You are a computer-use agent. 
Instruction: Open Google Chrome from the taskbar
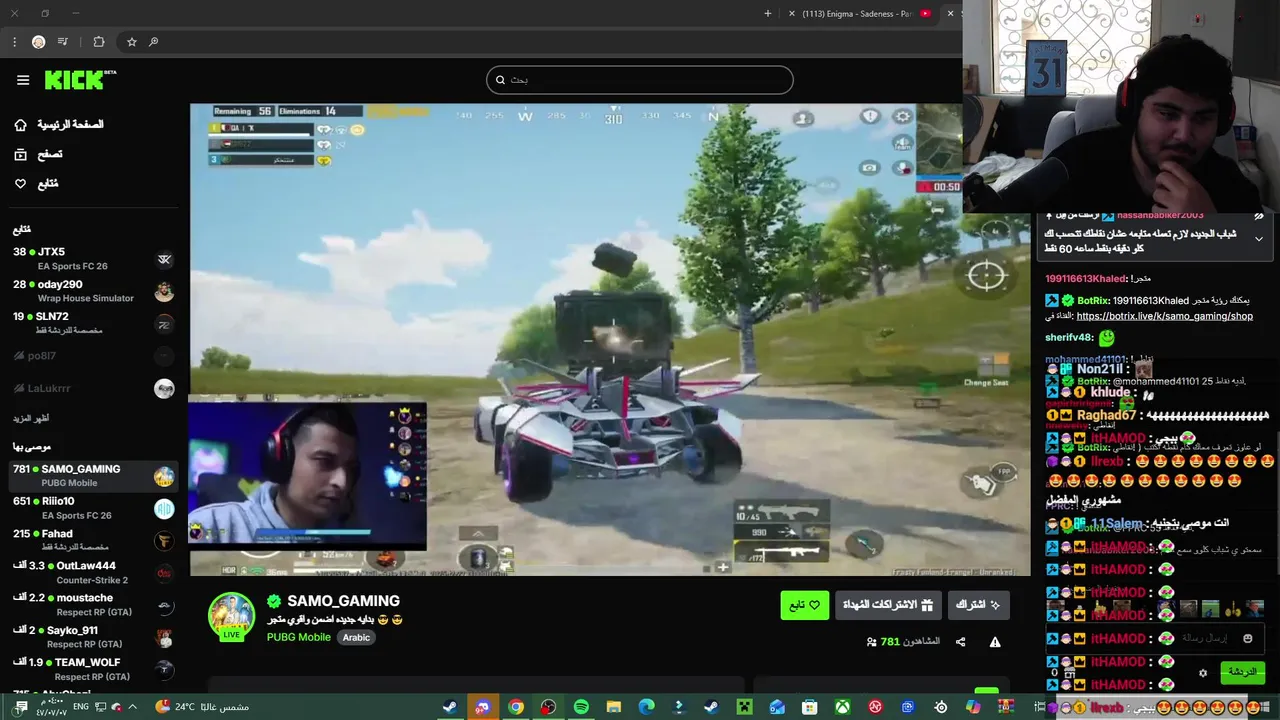[516, 707]
